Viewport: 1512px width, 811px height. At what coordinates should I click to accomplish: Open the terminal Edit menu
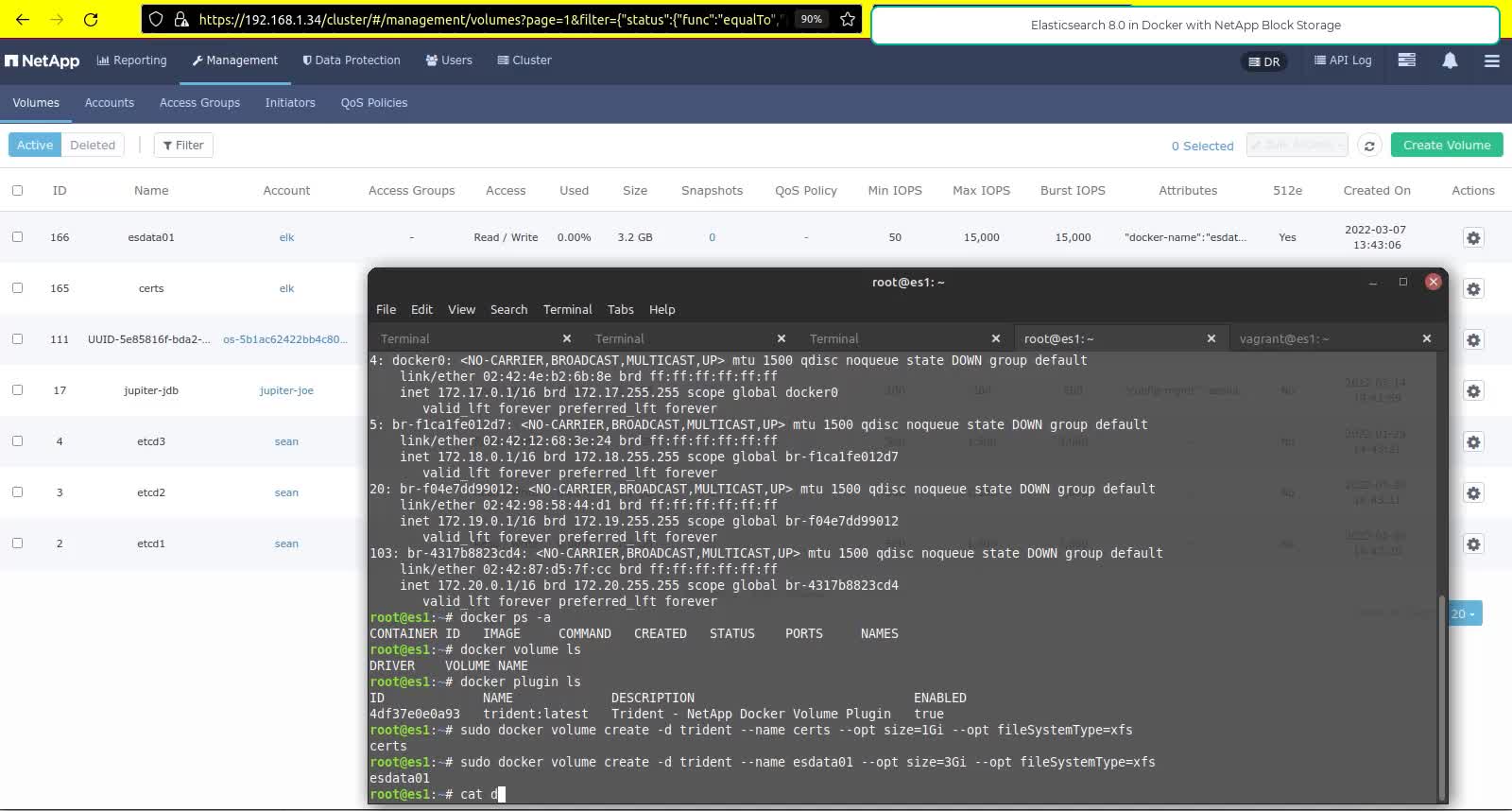tap(421, 309)
